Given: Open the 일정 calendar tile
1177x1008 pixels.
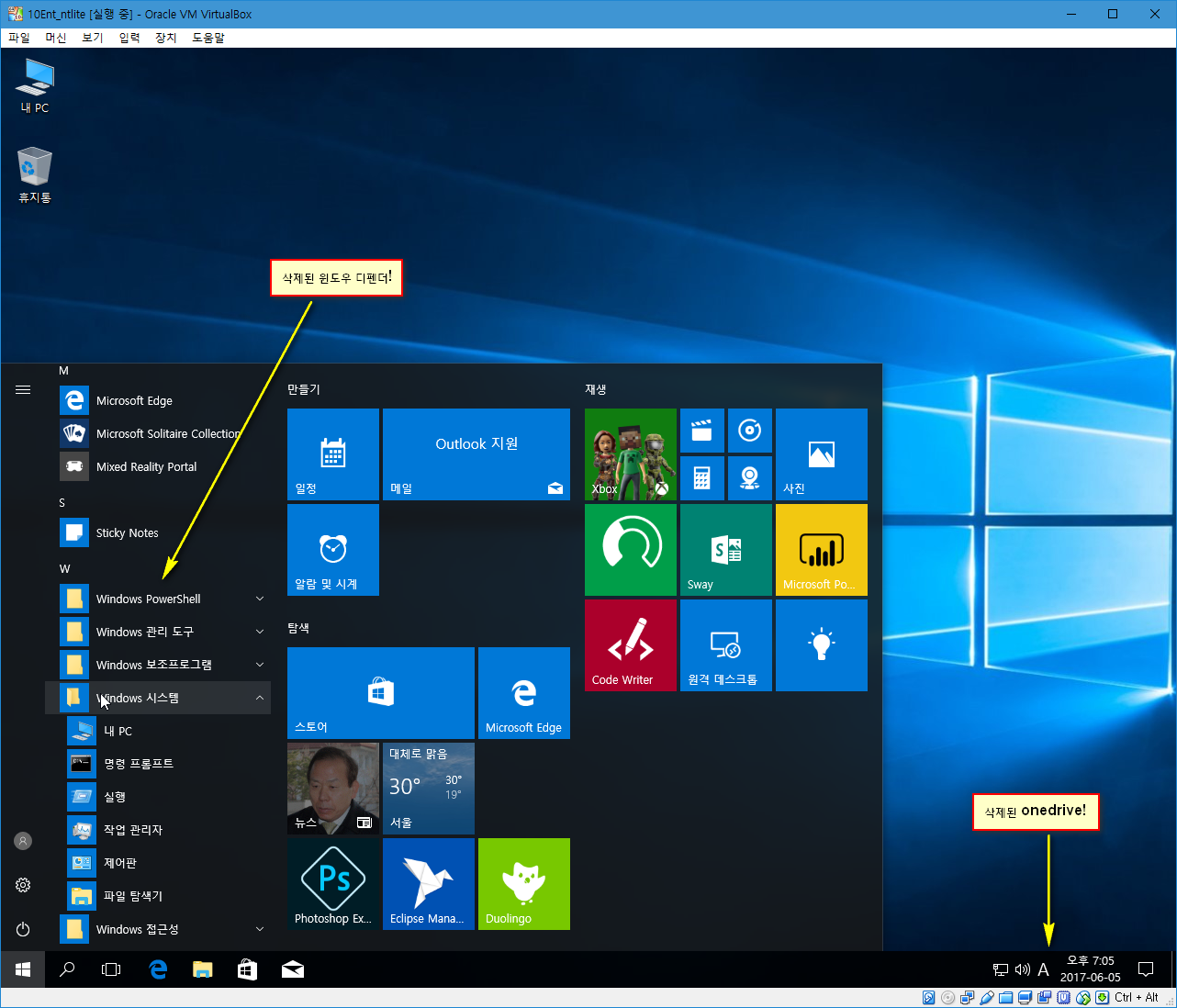Looking at the screenshot, I should point(332,454).
